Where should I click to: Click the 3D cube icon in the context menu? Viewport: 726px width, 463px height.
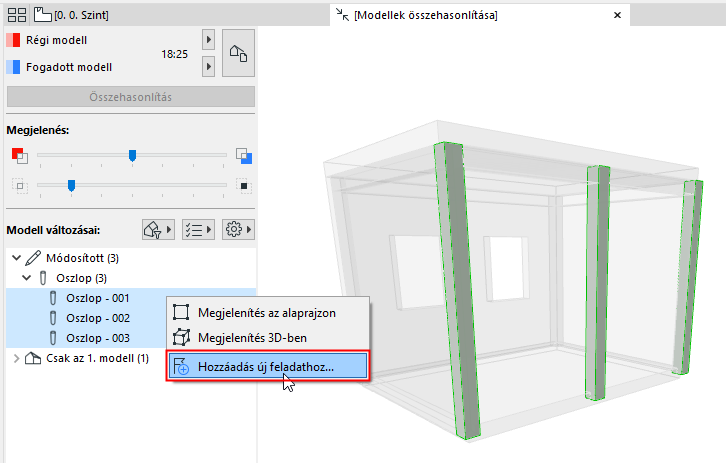point(181,338)
